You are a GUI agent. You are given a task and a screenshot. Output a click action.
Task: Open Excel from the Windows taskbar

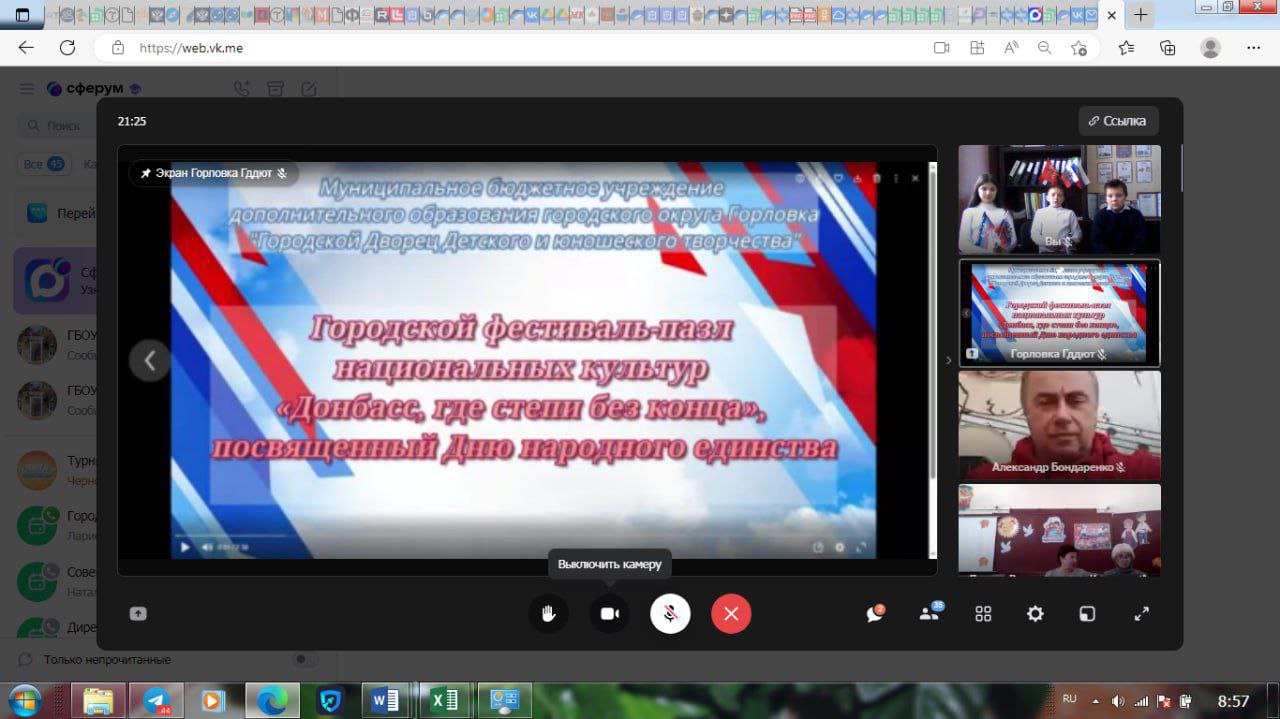(443, 700)
